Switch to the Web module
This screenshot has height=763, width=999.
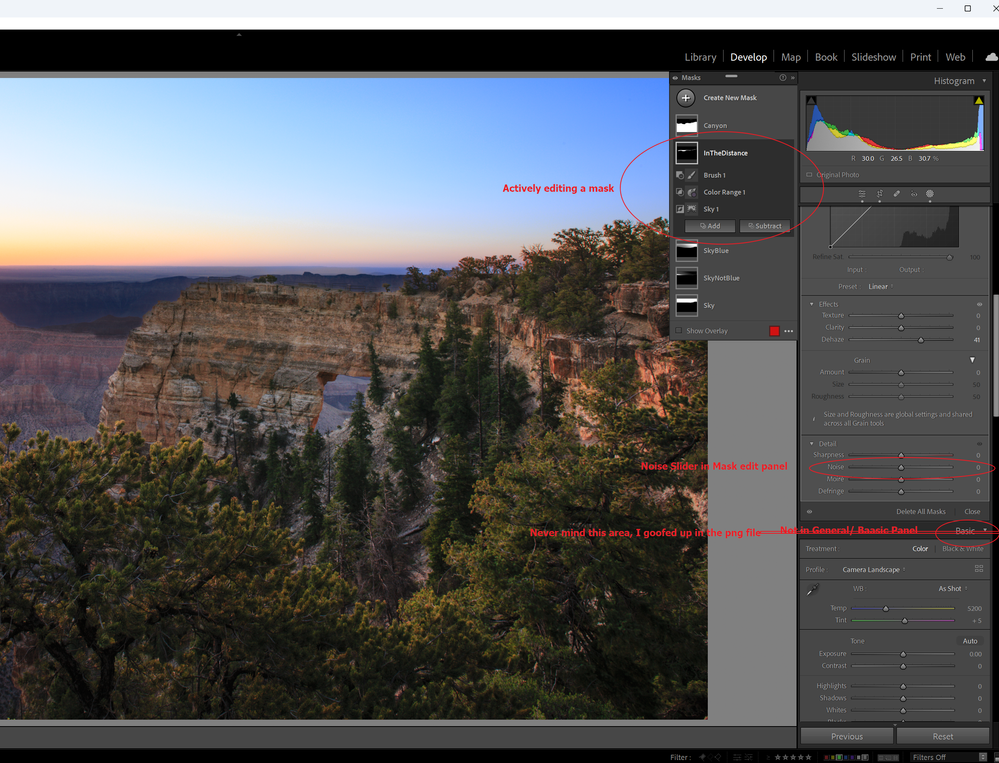click(x=955, y=57)
